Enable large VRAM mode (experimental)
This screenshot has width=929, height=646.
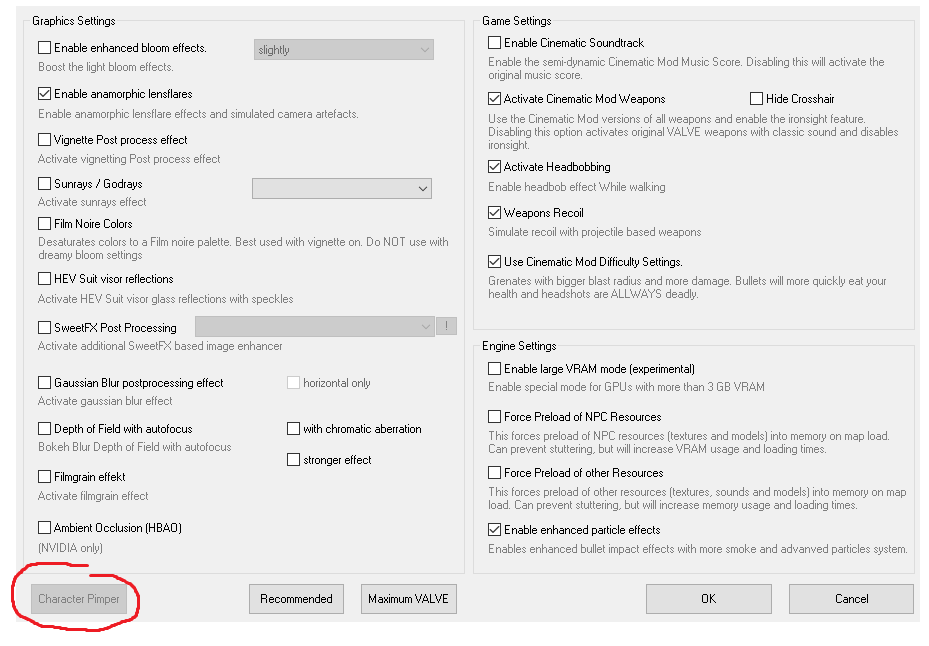tap(495, 370)
